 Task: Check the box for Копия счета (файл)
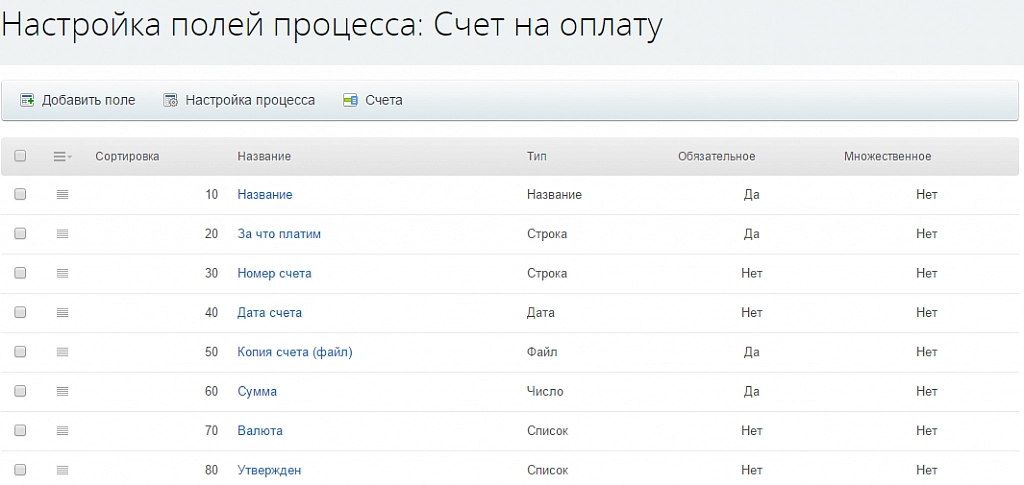point(20,352)
